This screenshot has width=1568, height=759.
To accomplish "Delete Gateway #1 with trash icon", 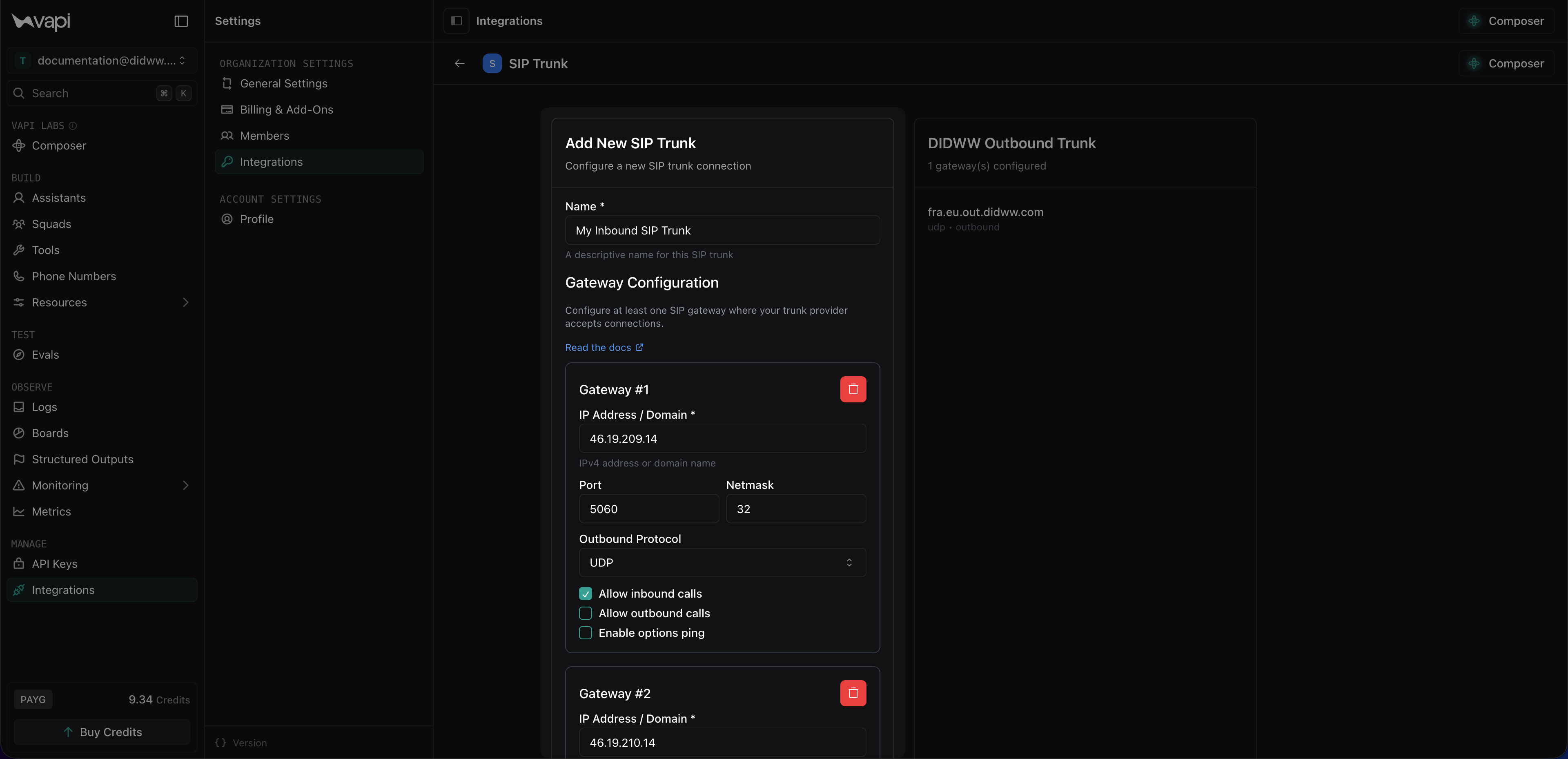I will [853, 389].
